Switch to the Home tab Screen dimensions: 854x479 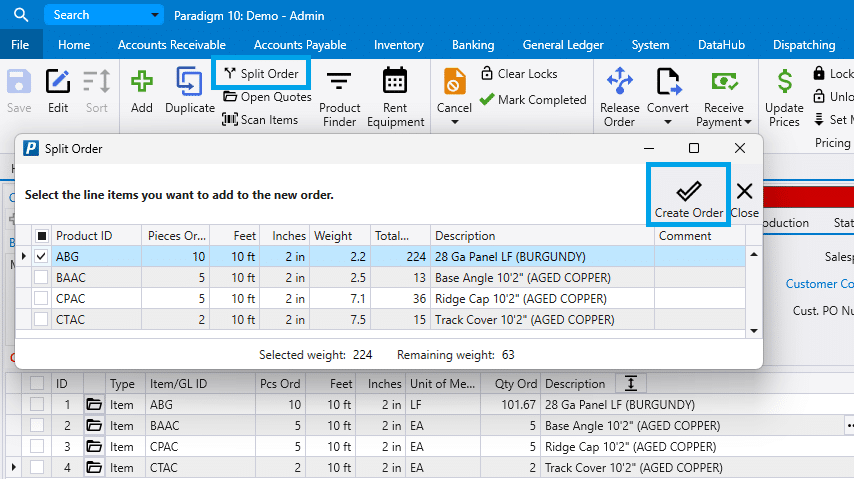(x=74, y=45)
